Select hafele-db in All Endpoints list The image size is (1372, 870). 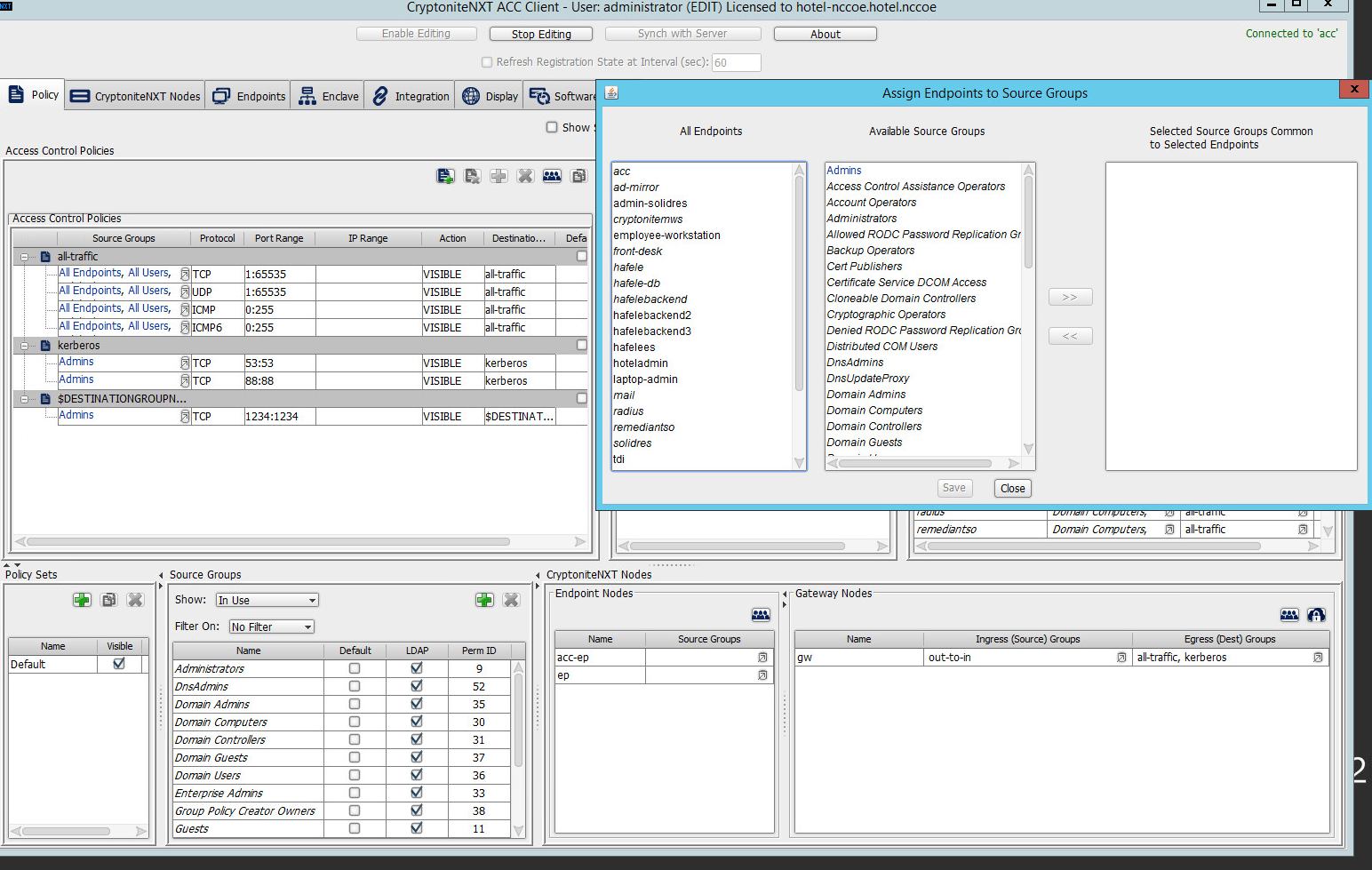tap(636, 283)
